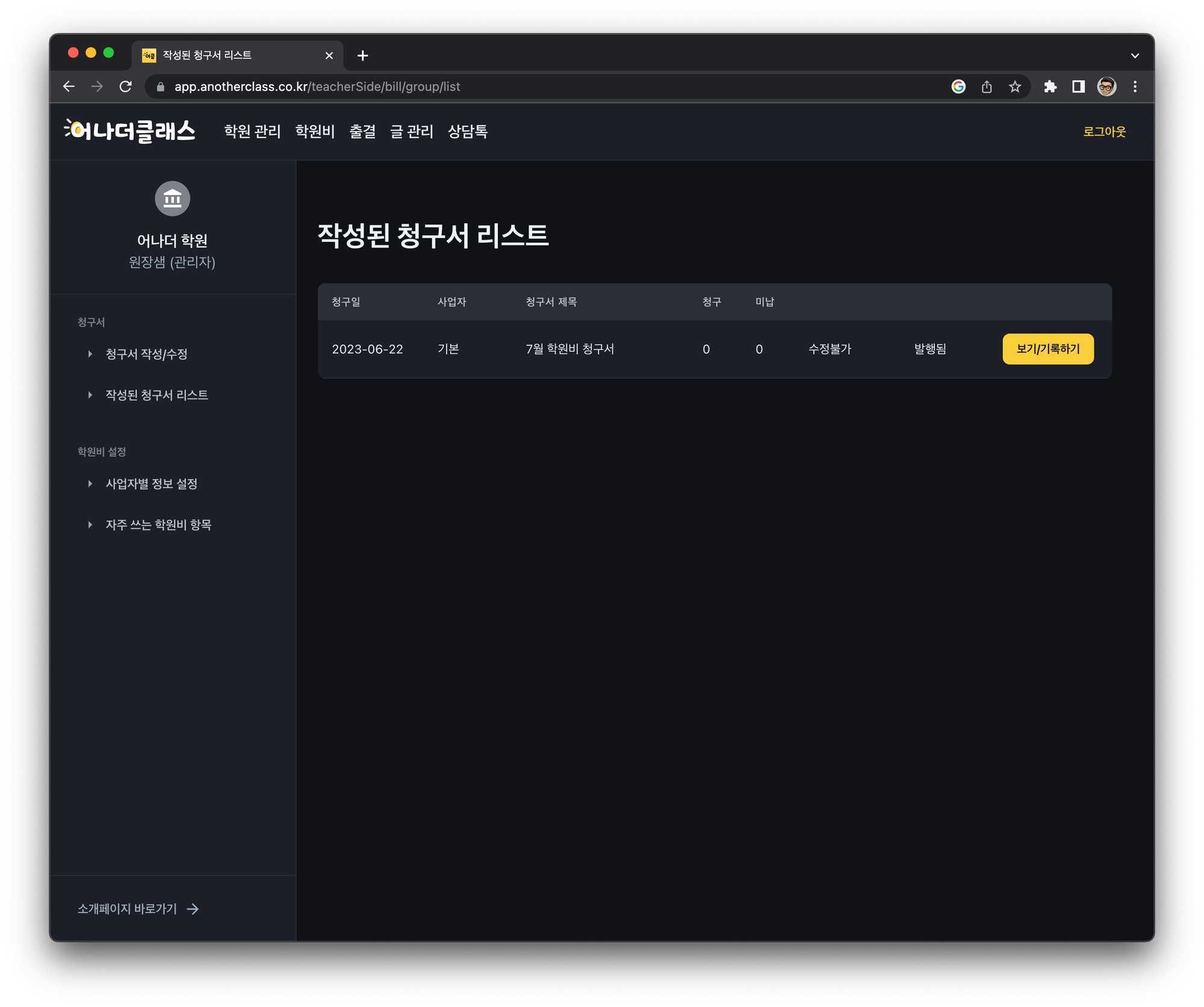
Task: Bookmark this page with the star icon
Action: (1014, 87)
